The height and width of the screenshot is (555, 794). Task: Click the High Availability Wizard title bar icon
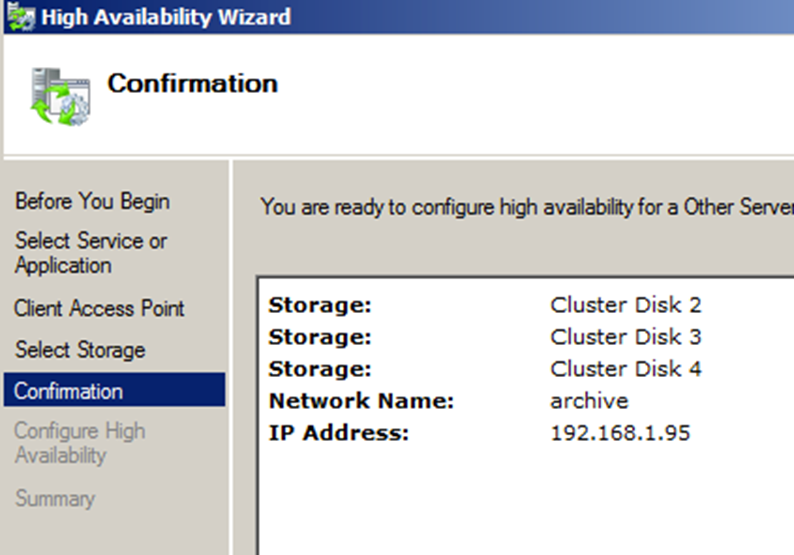(21, 17)
